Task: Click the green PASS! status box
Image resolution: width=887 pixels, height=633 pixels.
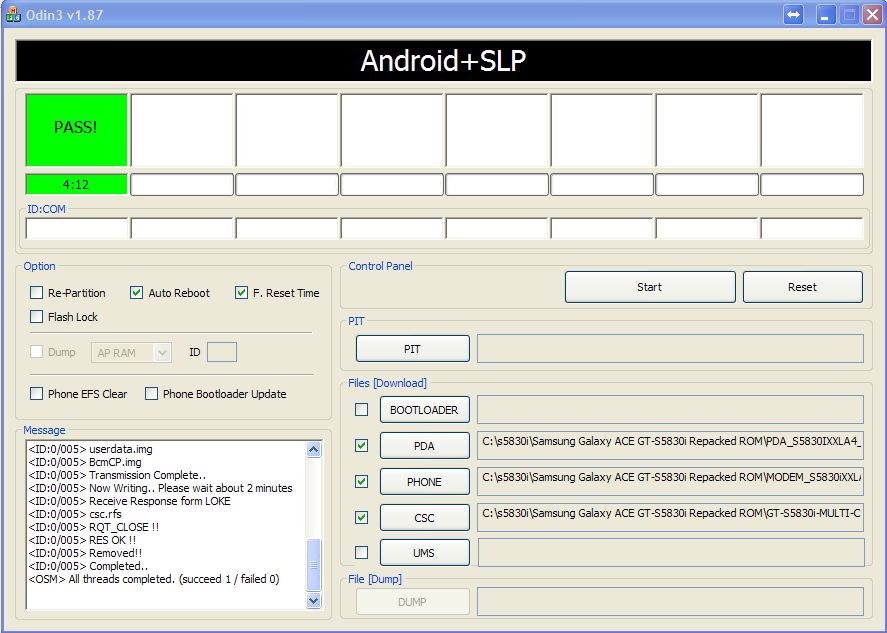Action: click(x=76, y=130)
